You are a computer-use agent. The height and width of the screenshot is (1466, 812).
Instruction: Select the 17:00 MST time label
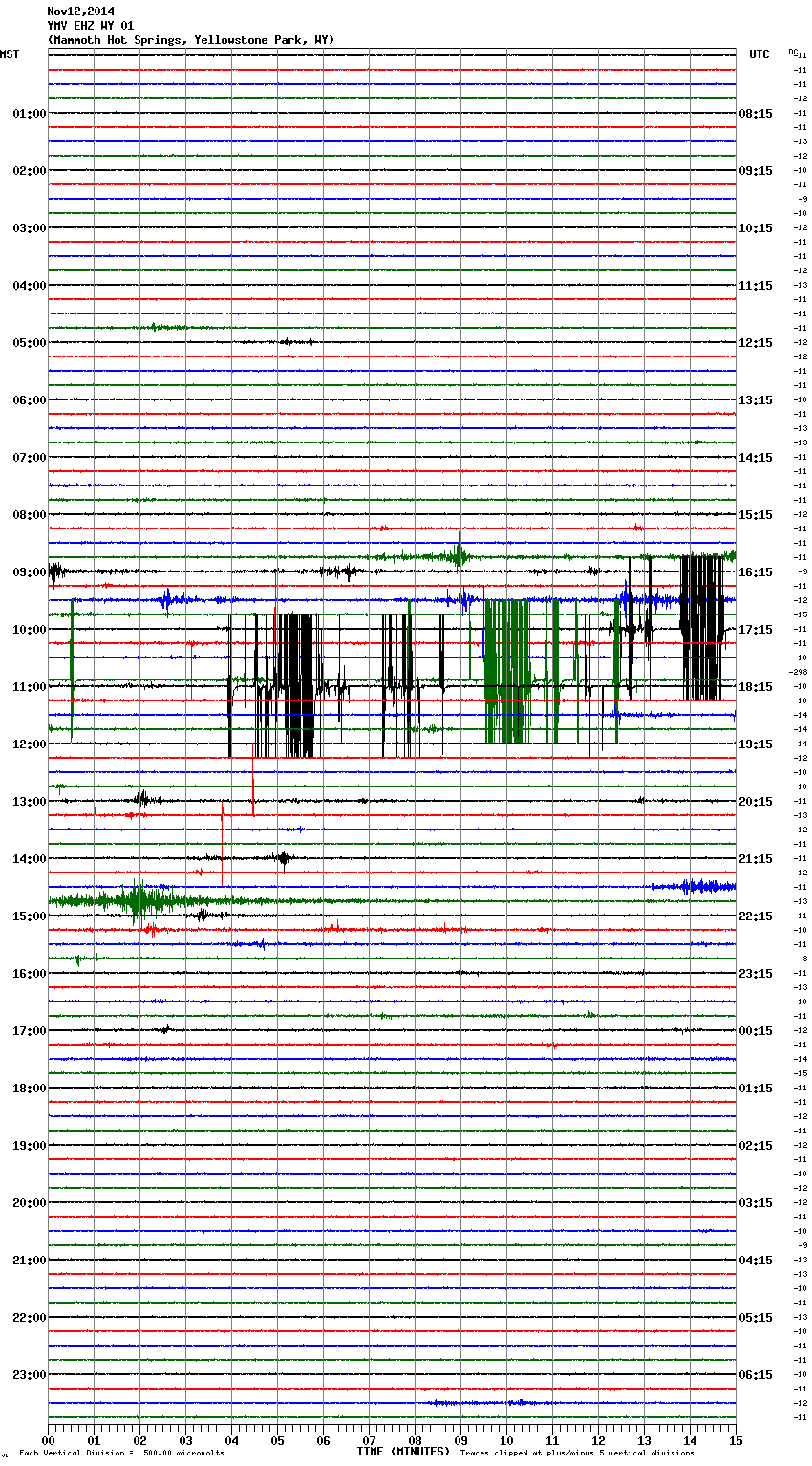[29, 1031]
